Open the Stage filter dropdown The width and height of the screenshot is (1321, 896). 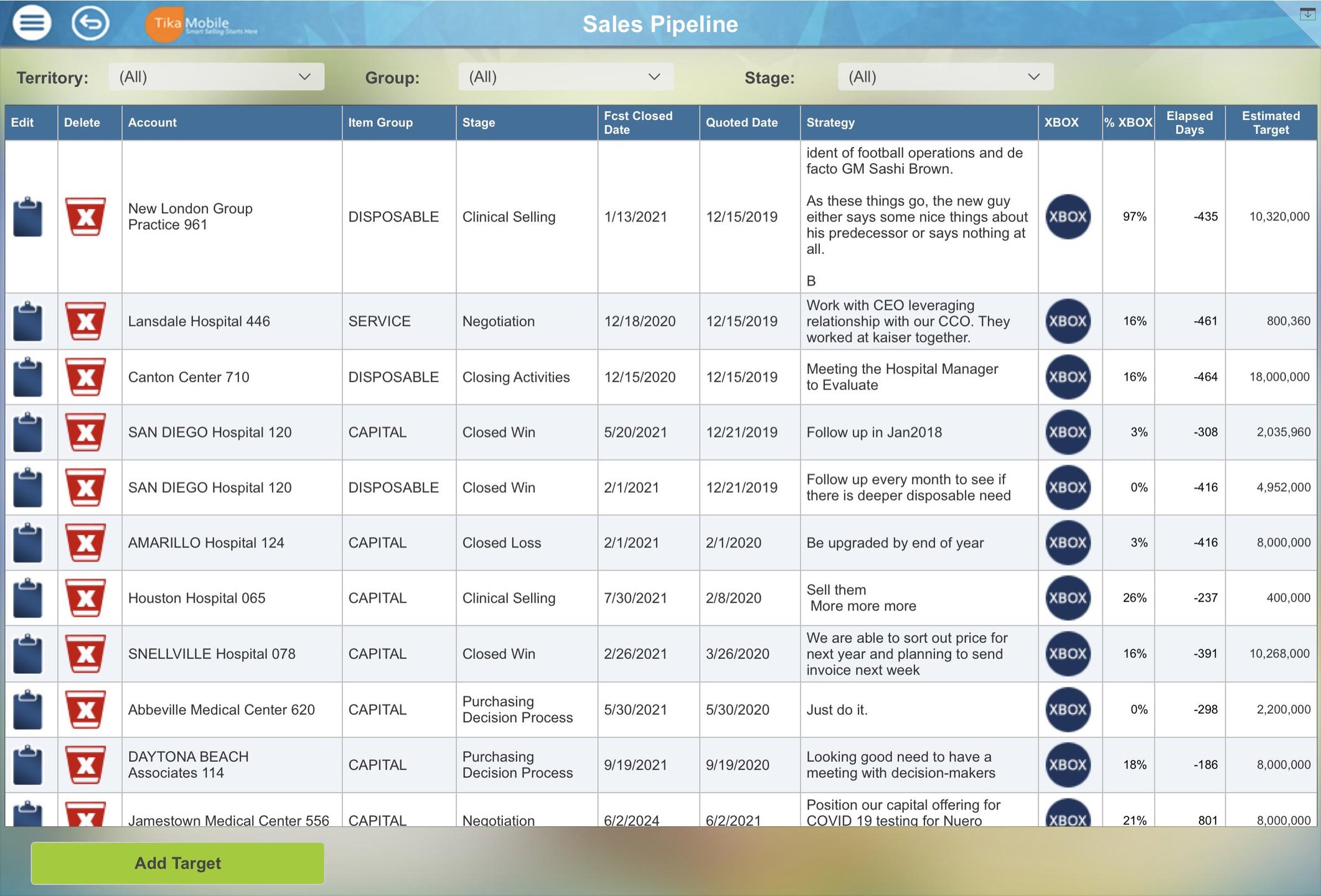945,77
